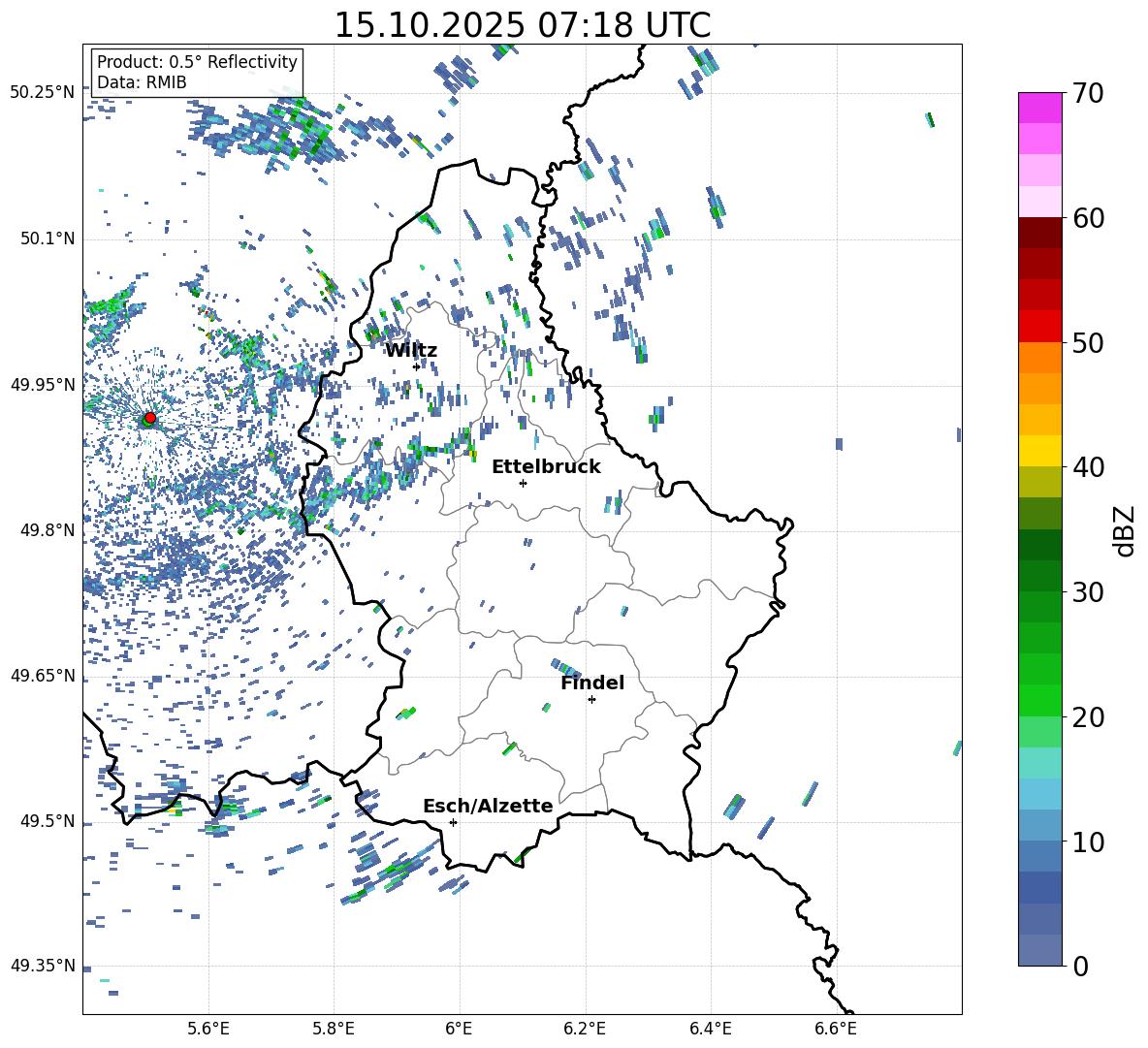The image size is (1148, 1048).
Task: Click the Esch/Alzette city label
Action: [488, 806]
